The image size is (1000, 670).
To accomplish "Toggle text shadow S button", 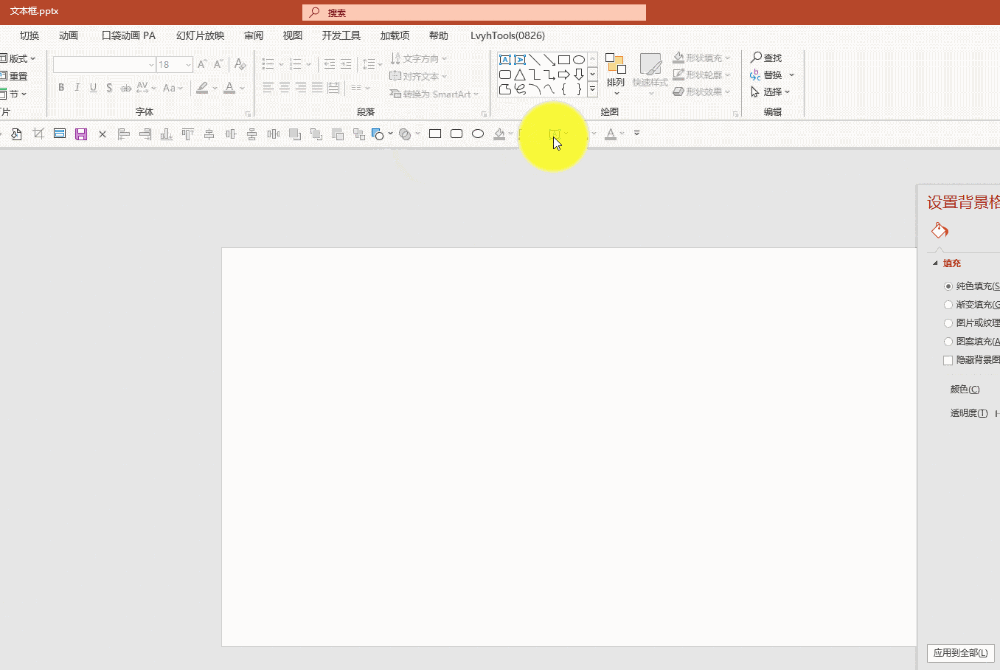I will pos(109,87).
